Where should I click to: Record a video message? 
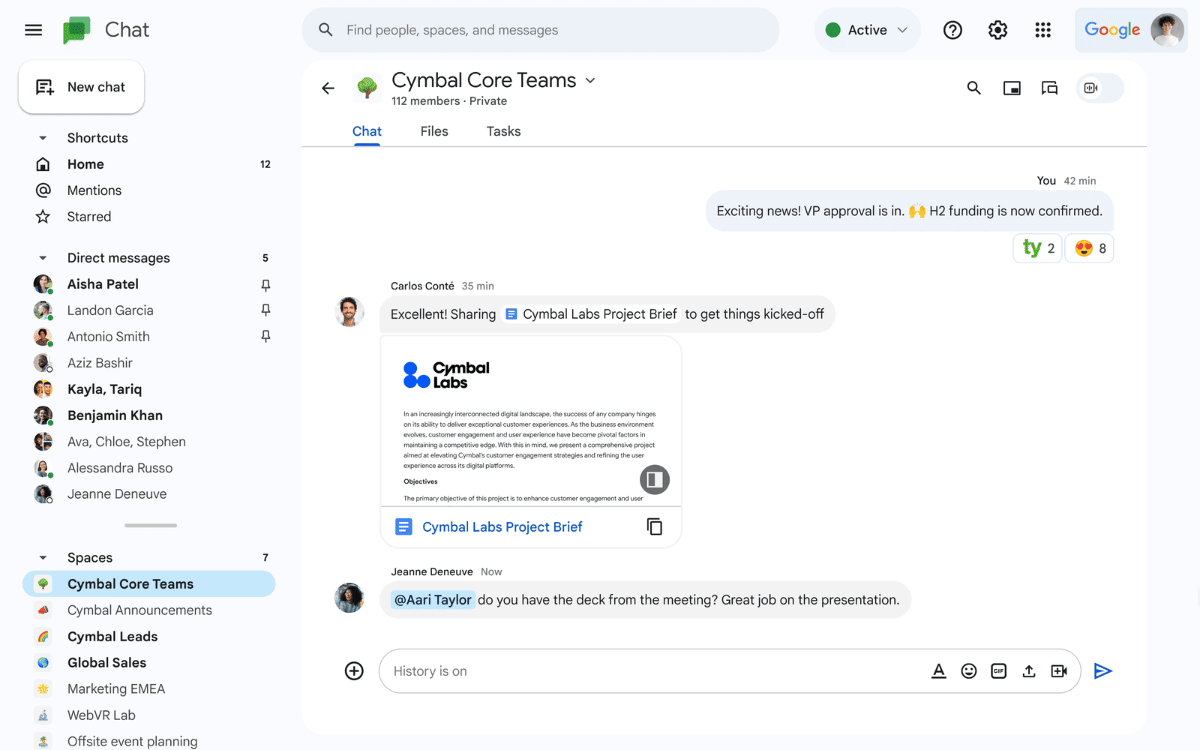tap(1059, 671)
